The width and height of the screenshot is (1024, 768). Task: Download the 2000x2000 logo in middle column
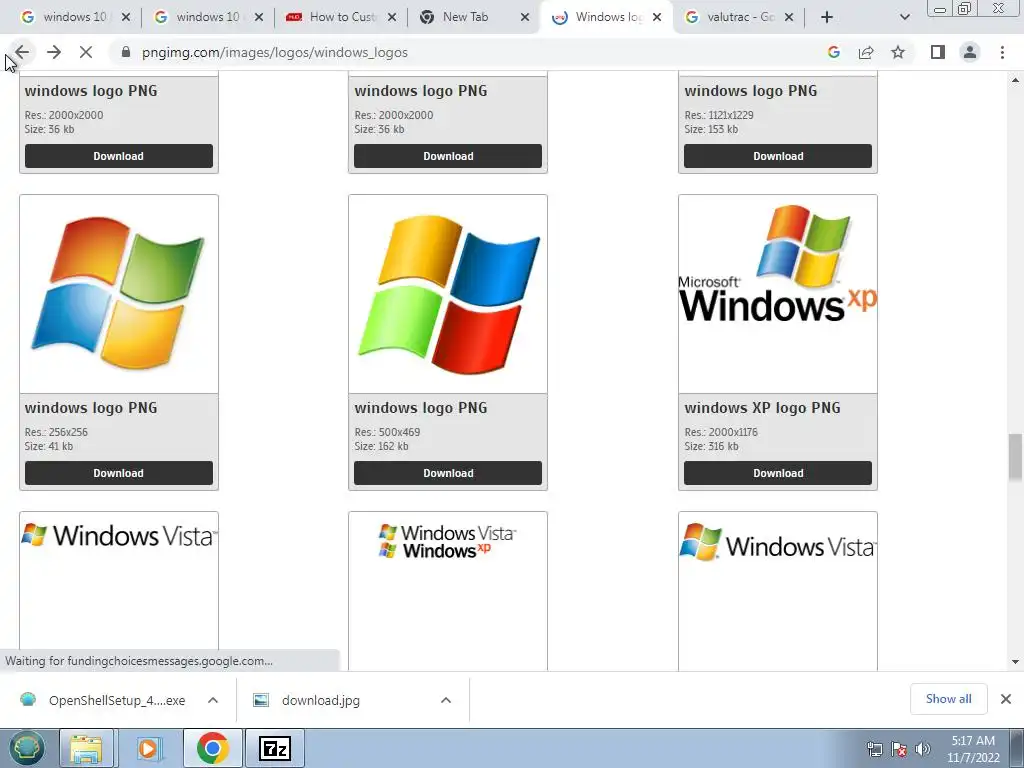(448, 156)
